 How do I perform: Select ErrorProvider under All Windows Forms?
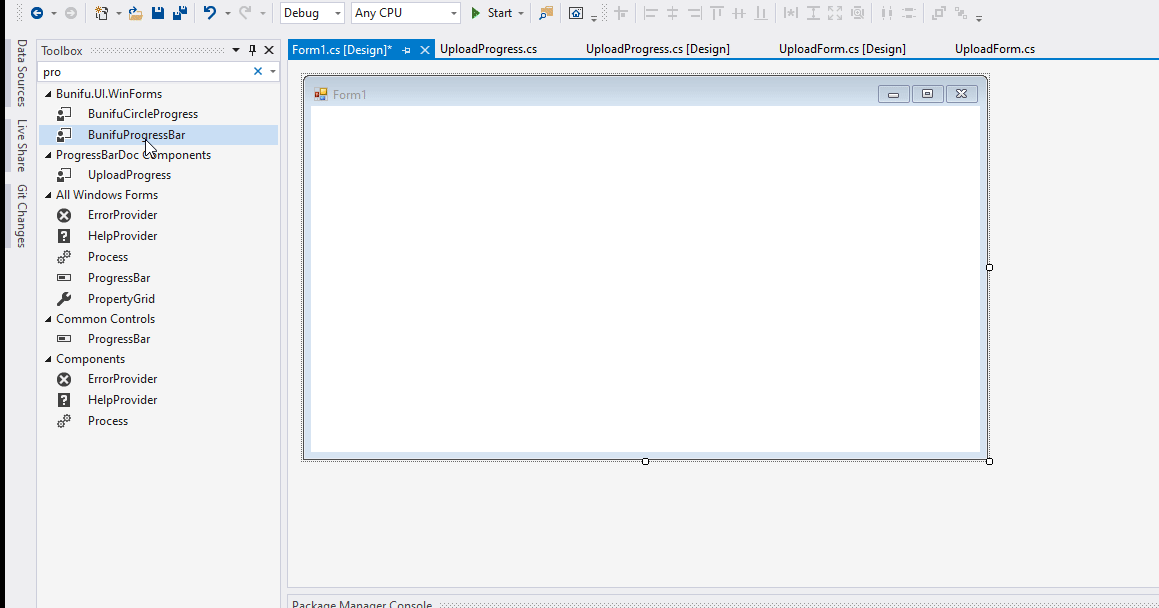[x=158, y=215]
